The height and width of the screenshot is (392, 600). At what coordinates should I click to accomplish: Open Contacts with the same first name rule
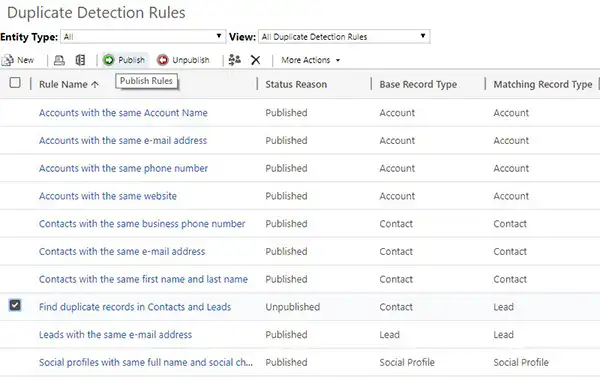coord(143,279)
